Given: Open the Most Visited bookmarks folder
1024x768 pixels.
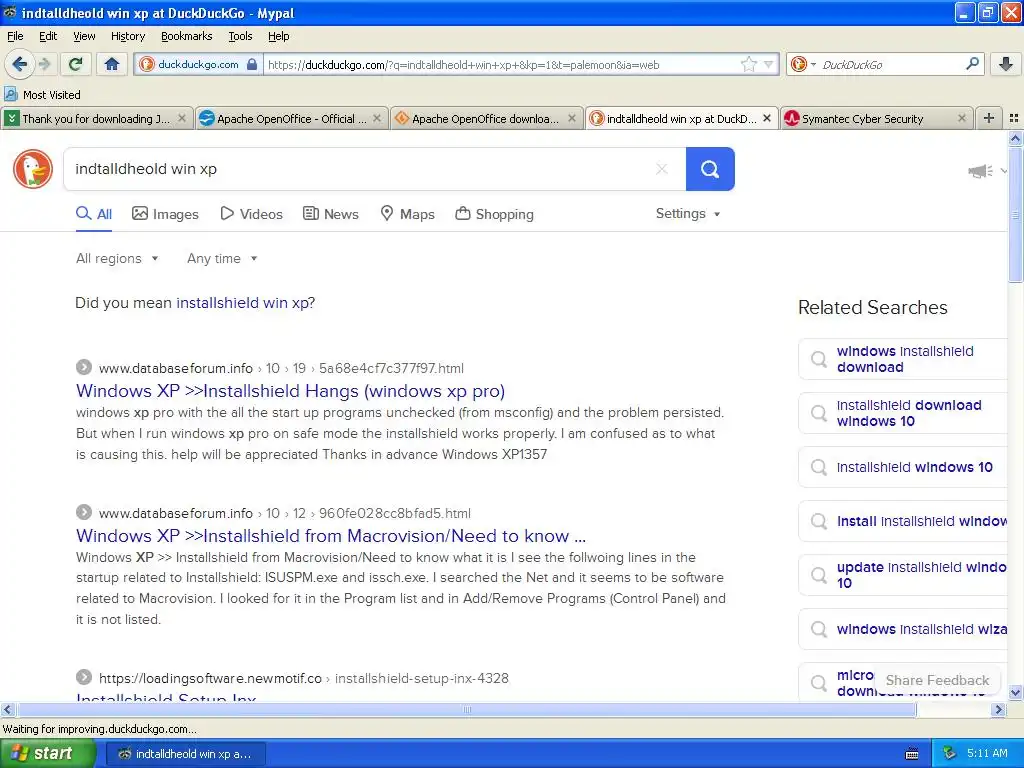Looking at the screenshot, I should pyautogui.click(x=42, y=95).
